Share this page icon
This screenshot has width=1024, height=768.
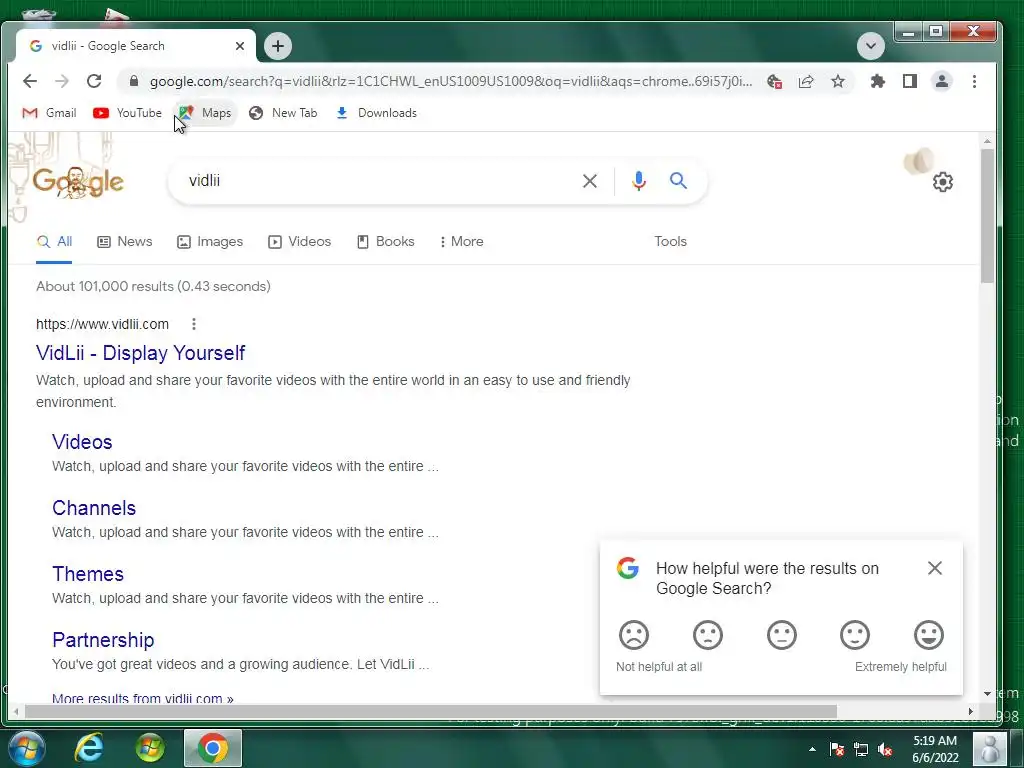[x=806, y=81]
